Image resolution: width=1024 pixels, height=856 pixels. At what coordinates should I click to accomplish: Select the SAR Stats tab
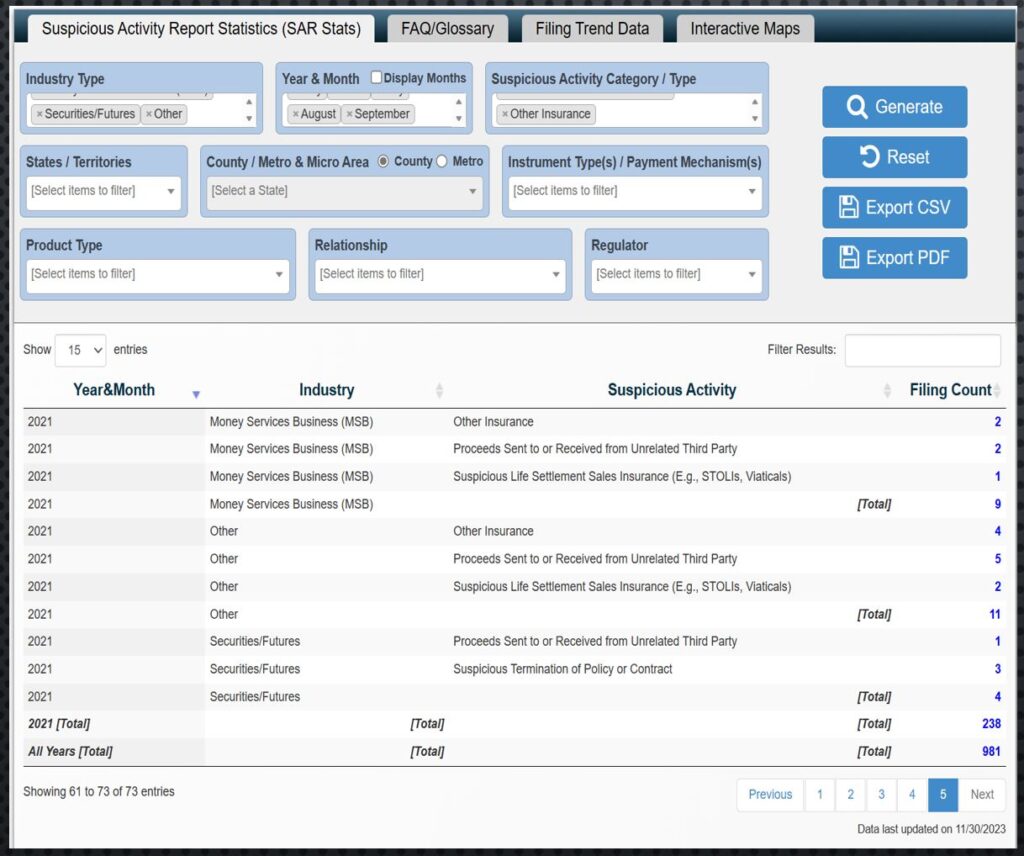pyautogui.click(x=201, y=29)
